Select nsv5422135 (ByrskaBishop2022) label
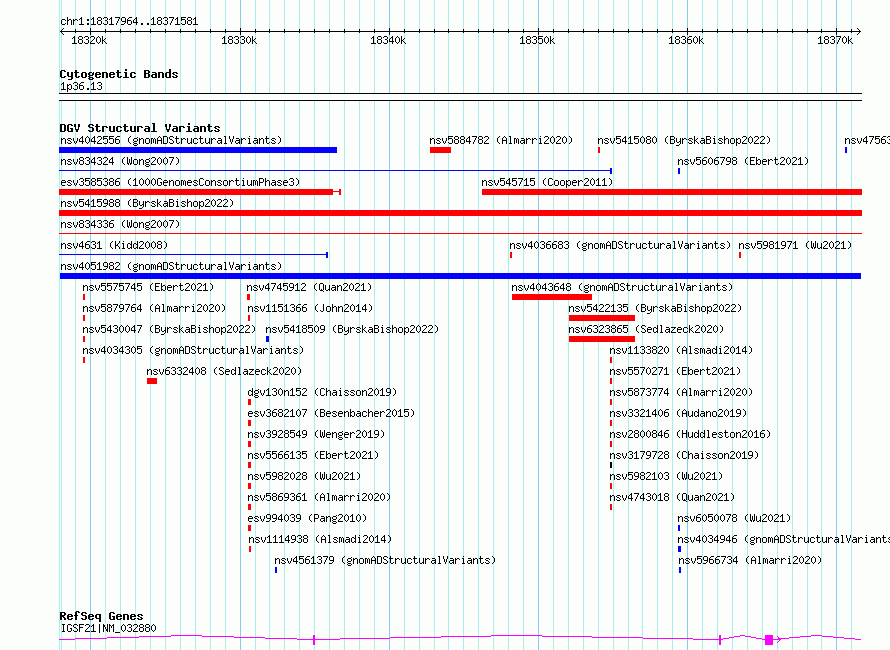Viewport: 890px width, 650px height. point(655,308)
